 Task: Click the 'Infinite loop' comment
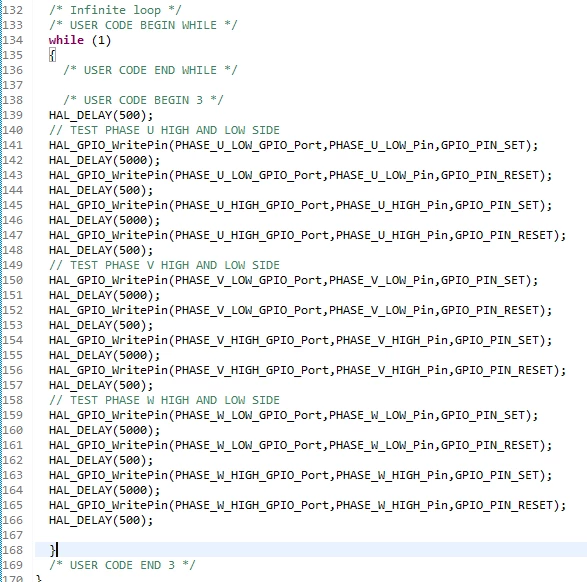point(115,10)
